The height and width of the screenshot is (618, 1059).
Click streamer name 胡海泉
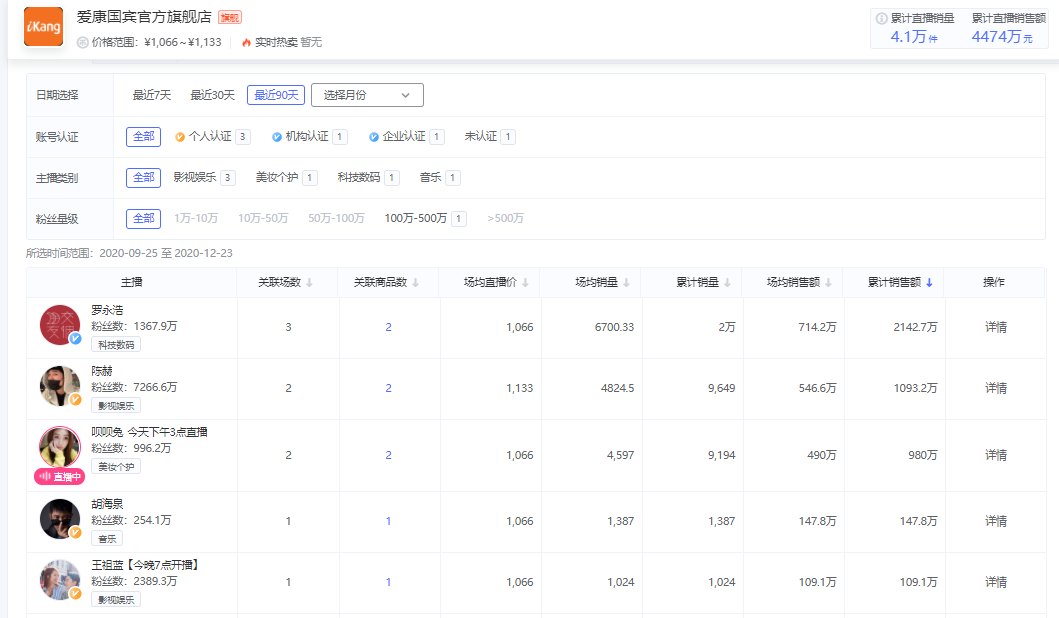point(107,505)
